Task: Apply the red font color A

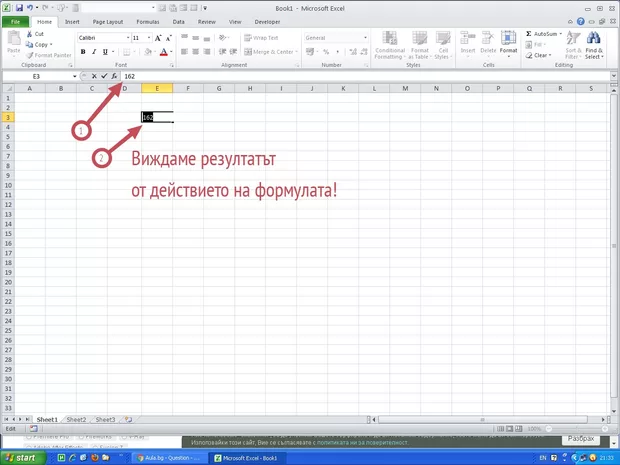Action: point(164,52)
